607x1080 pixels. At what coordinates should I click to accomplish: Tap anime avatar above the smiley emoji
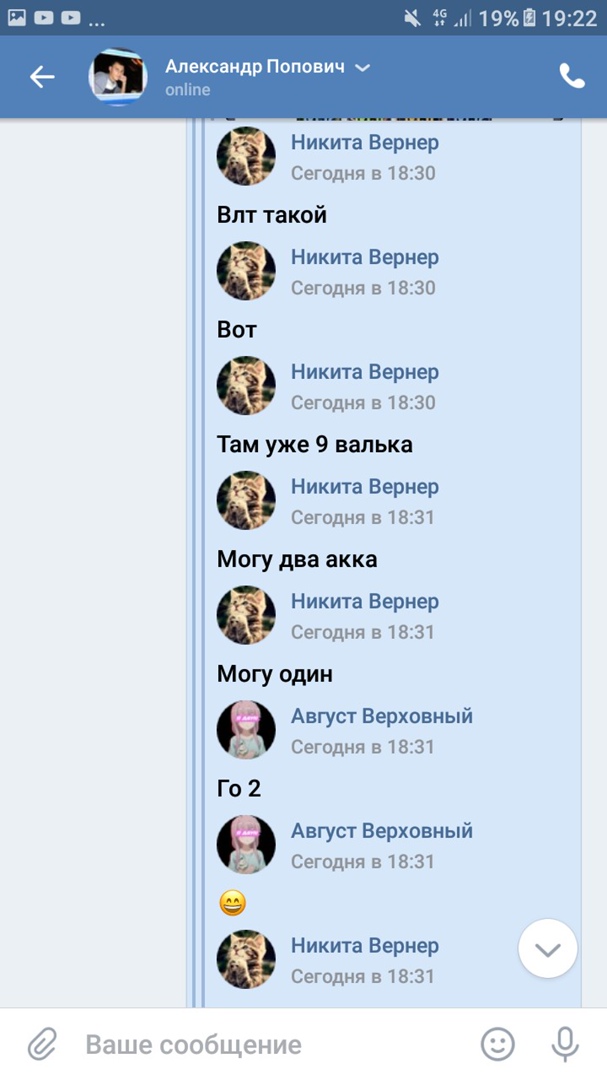246,846
